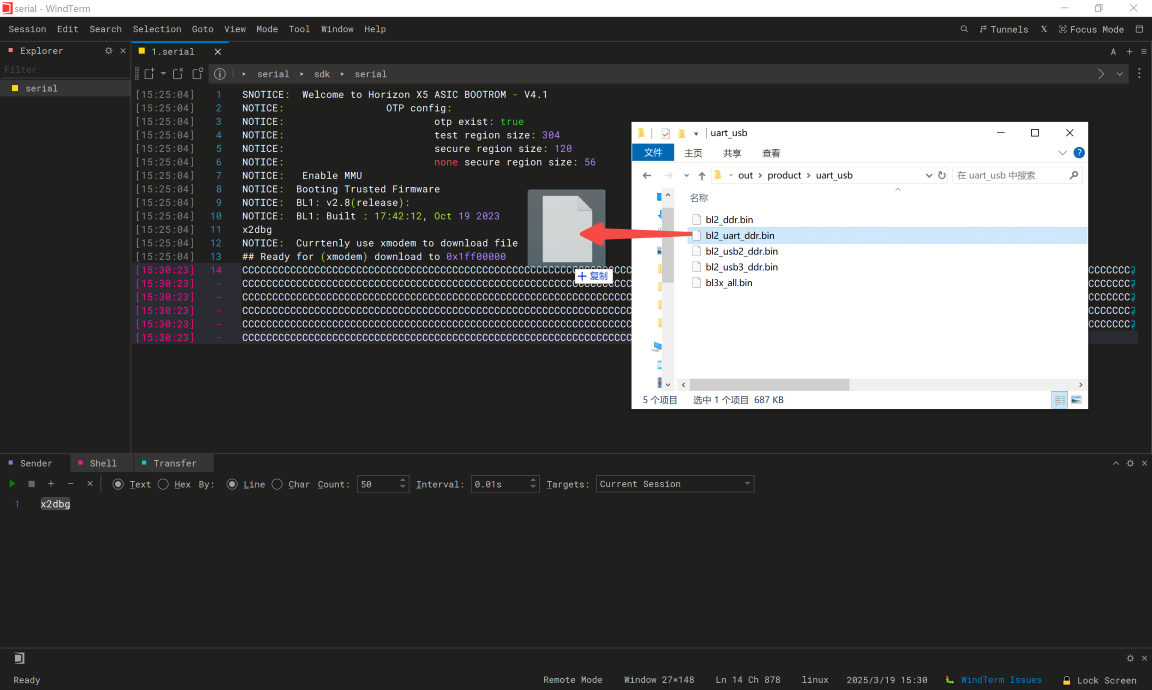Open the Mode menu

pyautogui.click(x=267, y=29)
